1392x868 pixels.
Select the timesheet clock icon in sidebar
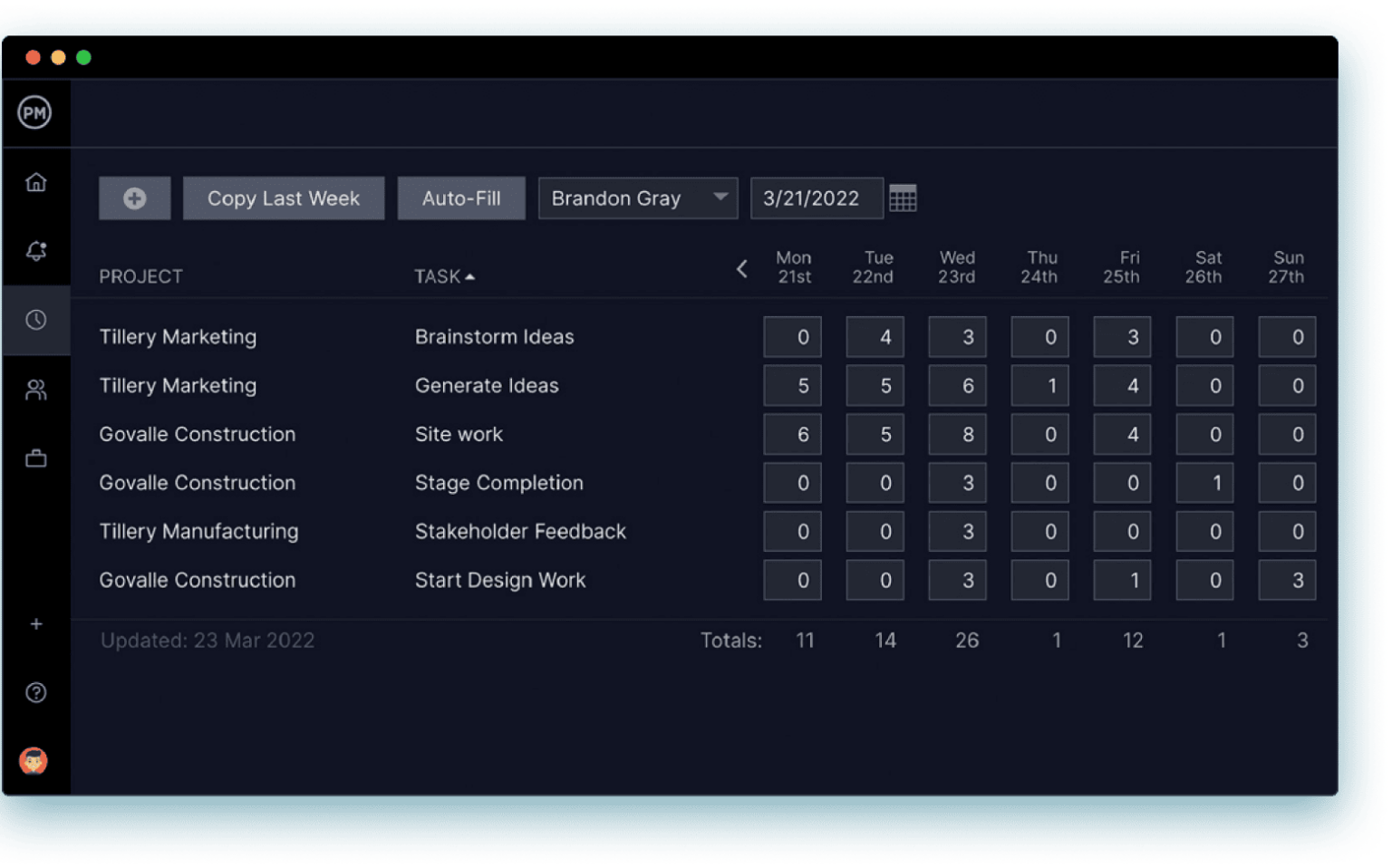35,319
